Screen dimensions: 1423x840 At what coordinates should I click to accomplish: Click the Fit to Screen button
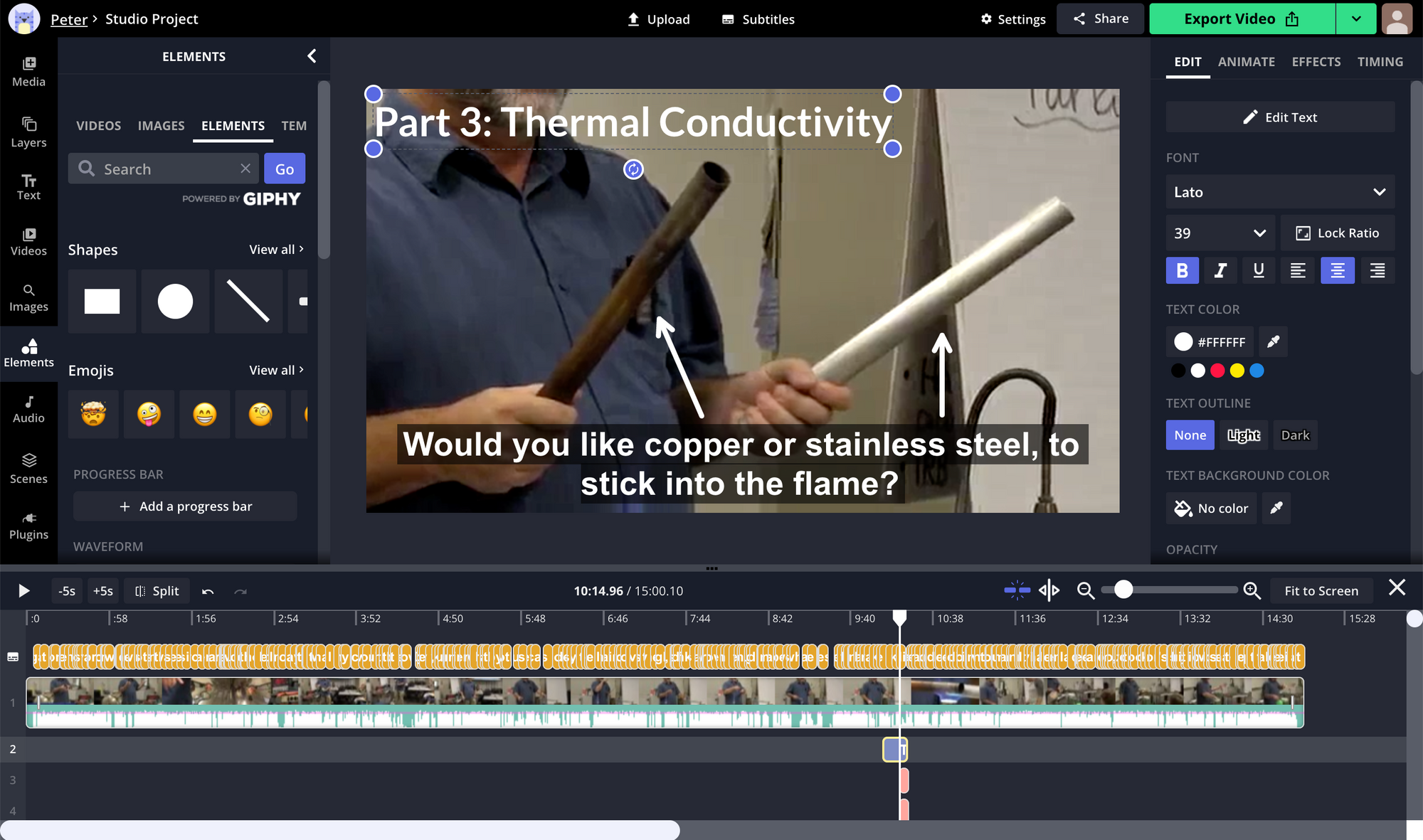pos(1321,590)
